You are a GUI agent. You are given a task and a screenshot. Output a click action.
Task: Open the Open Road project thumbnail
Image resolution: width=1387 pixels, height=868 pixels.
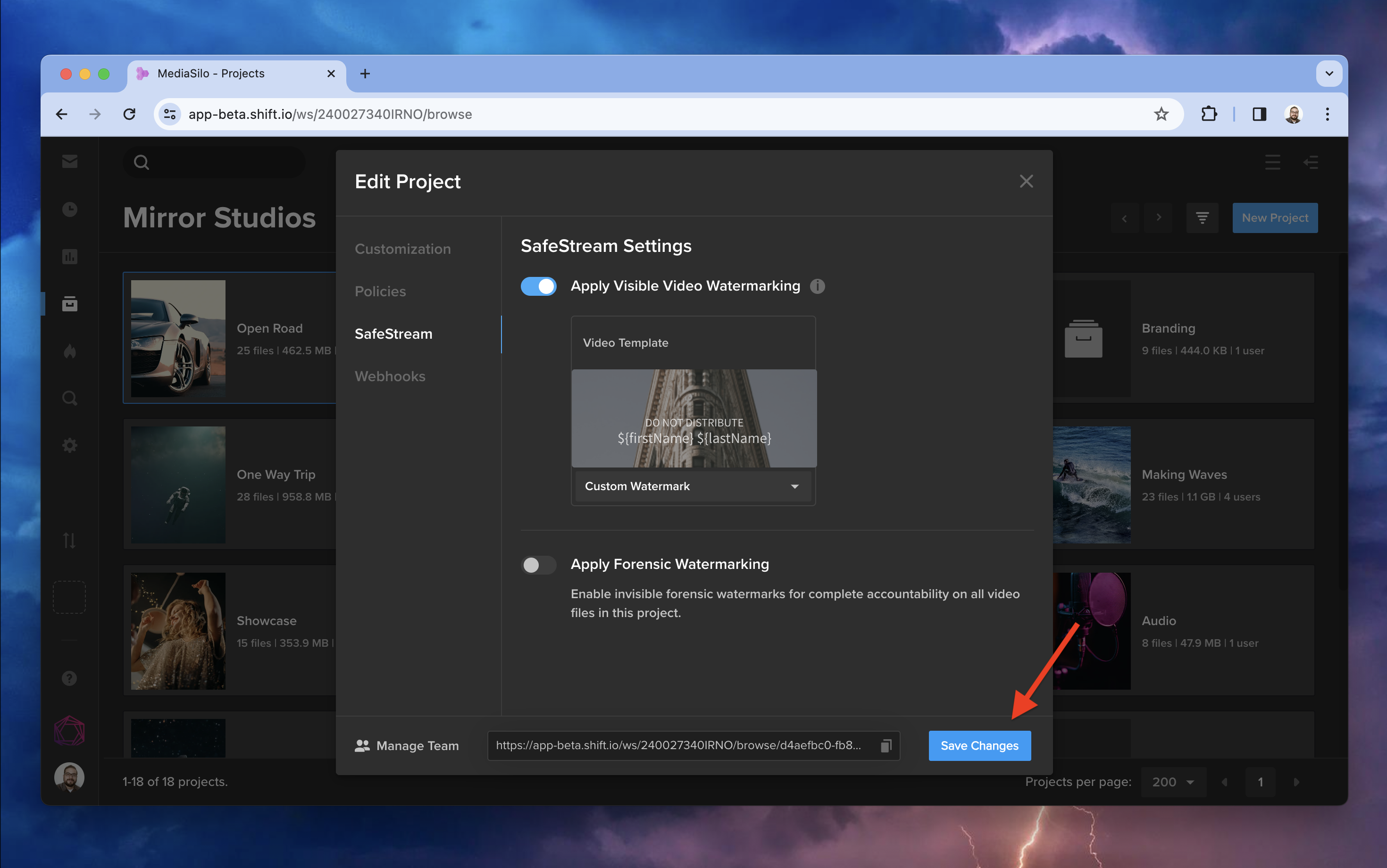178,338
